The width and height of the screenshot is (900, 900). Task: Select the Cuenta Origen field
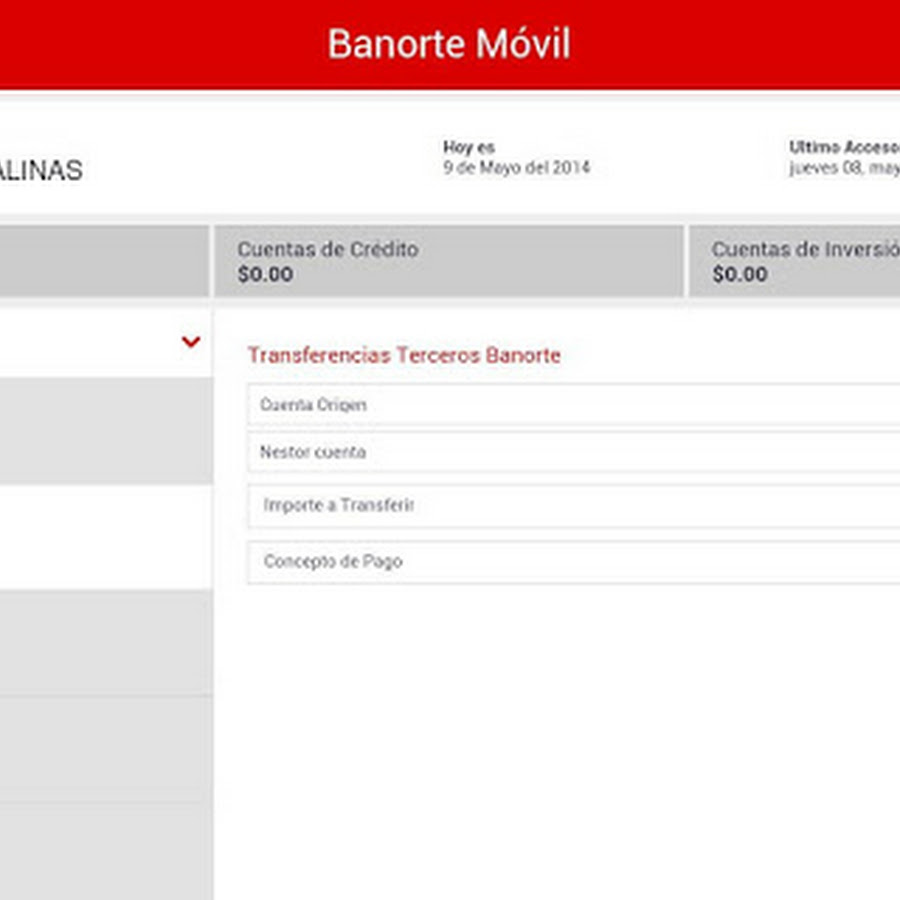[574, 405]
